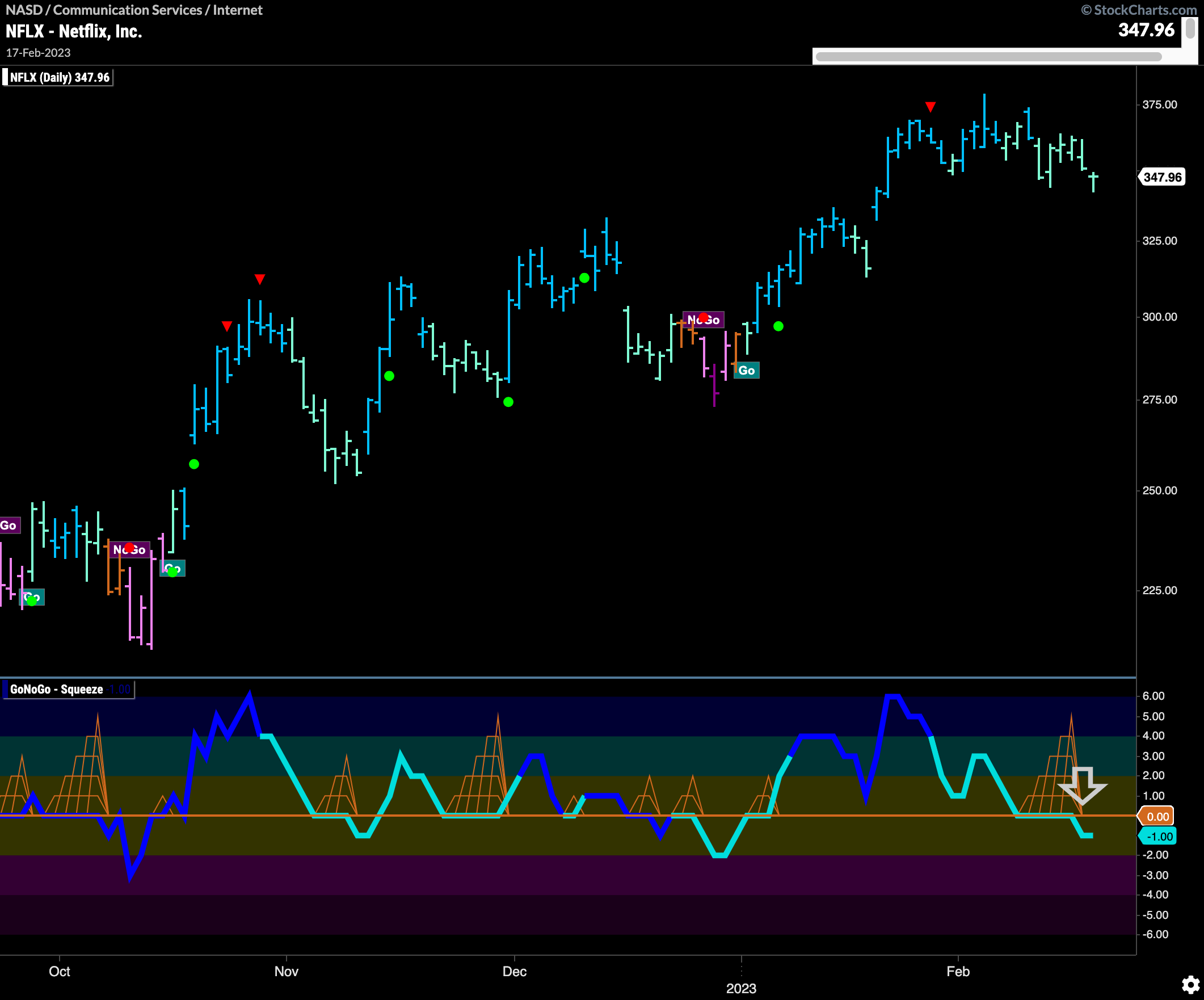Click the 17-Feb-2023 date text
This screenshot has width=1204, height=1000.
tap(39, 53)
